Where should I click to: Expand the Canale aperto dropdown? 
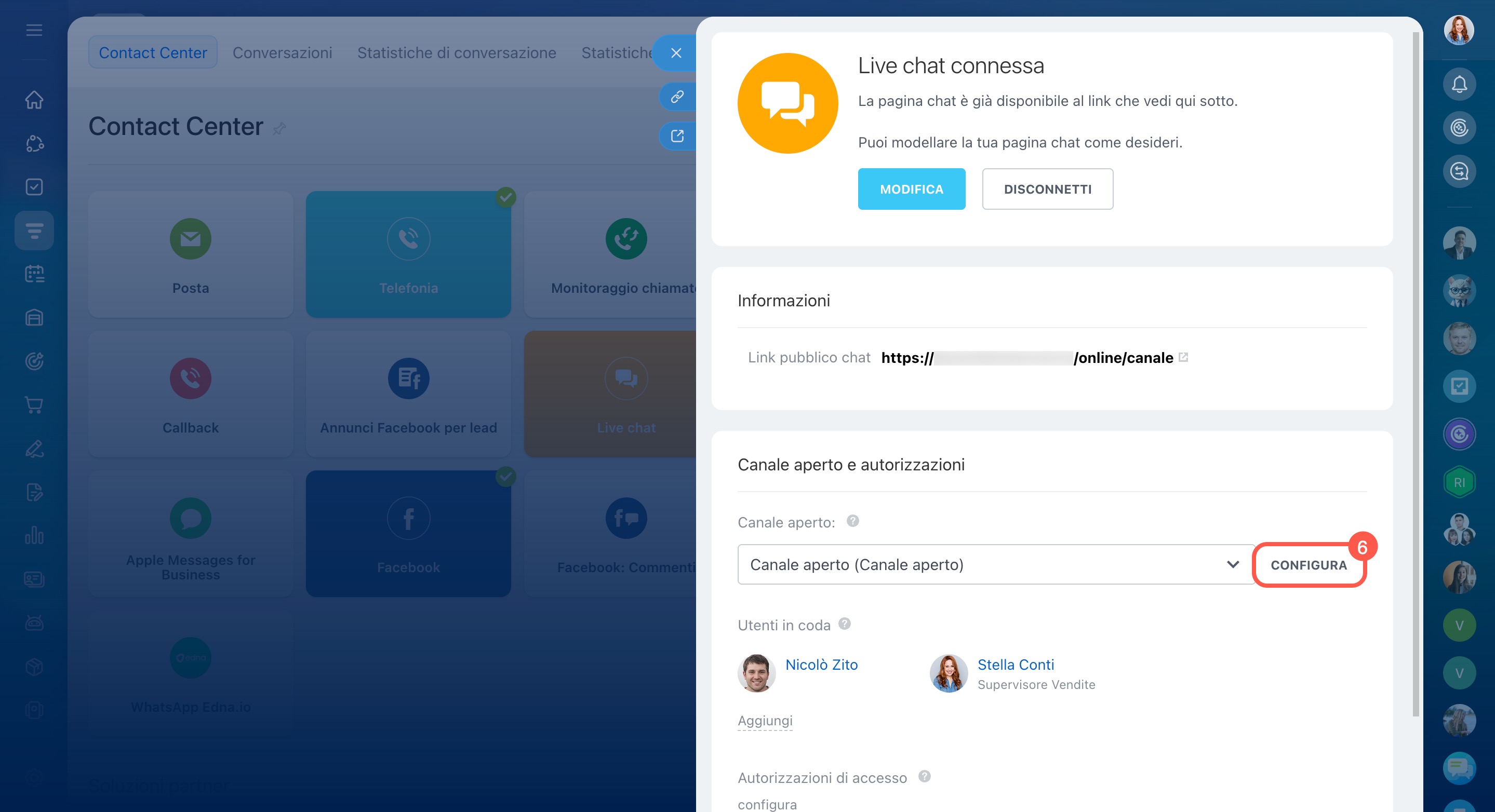996,564
